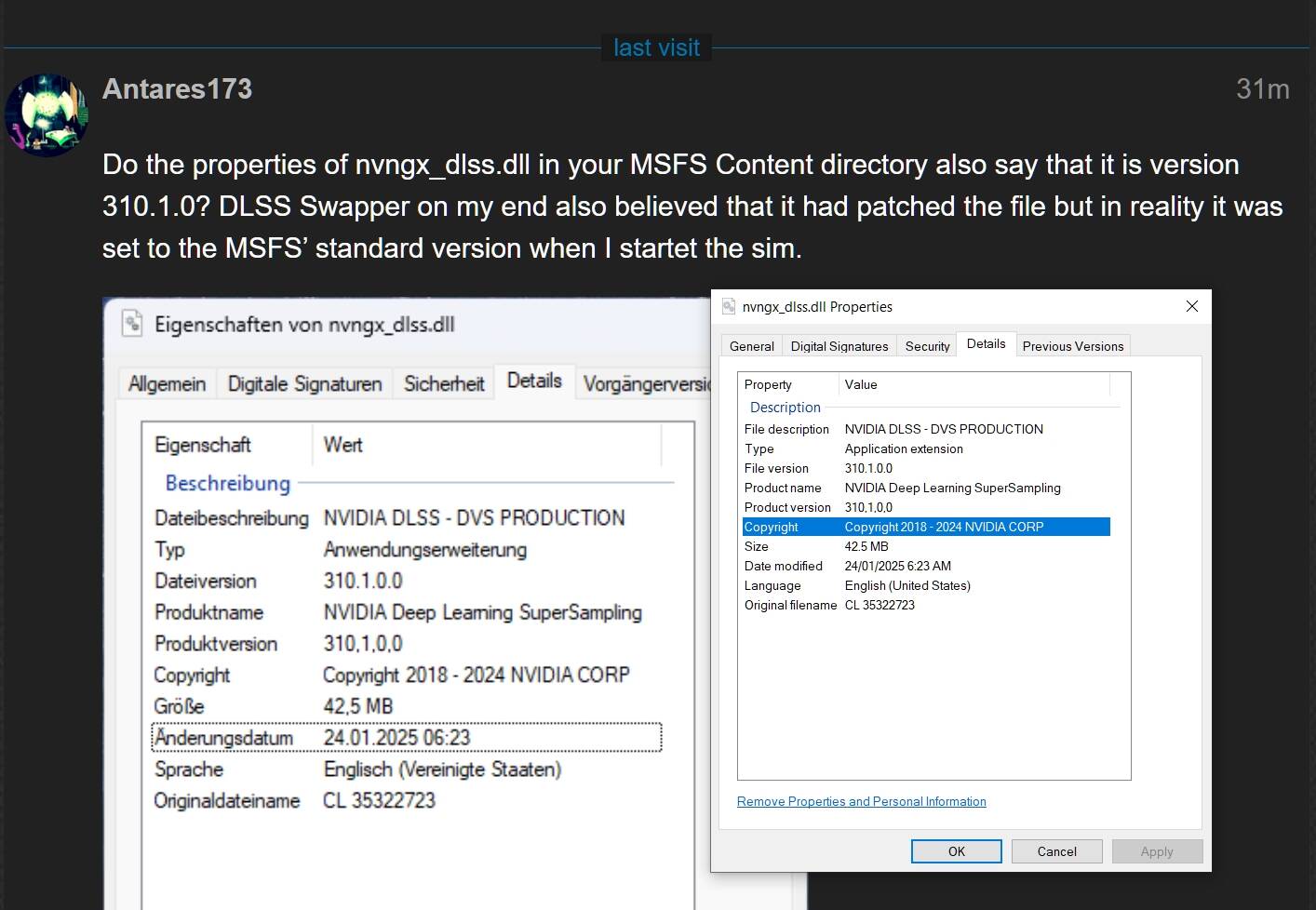Select the Details tab in English dialog
The width and height of the screenshot is (1316, 910).
(x=986, y=343)
